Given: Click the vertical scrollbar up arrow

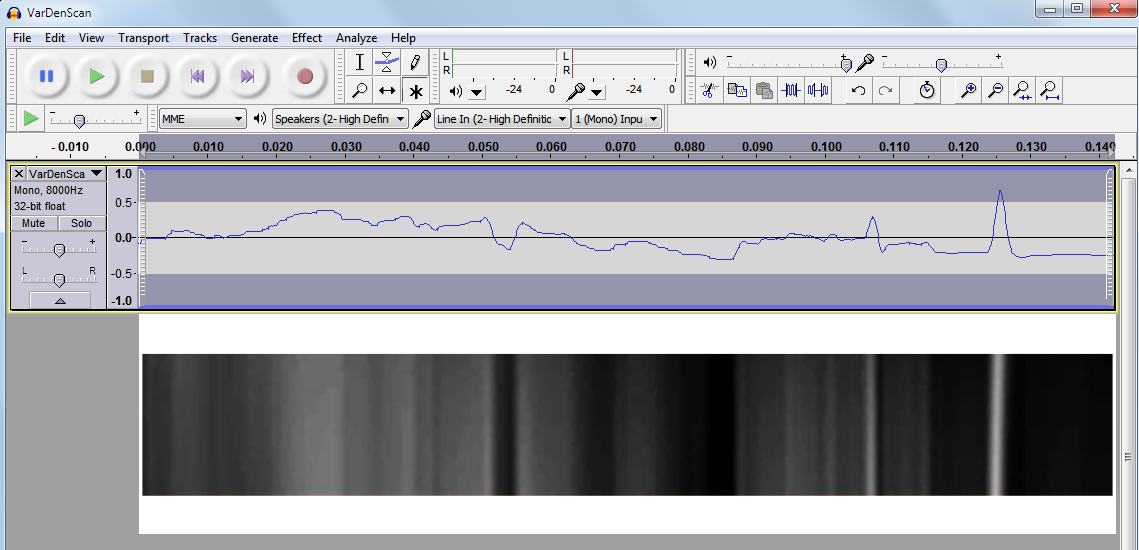Looking at the screenshot, I should point(1128,171).
